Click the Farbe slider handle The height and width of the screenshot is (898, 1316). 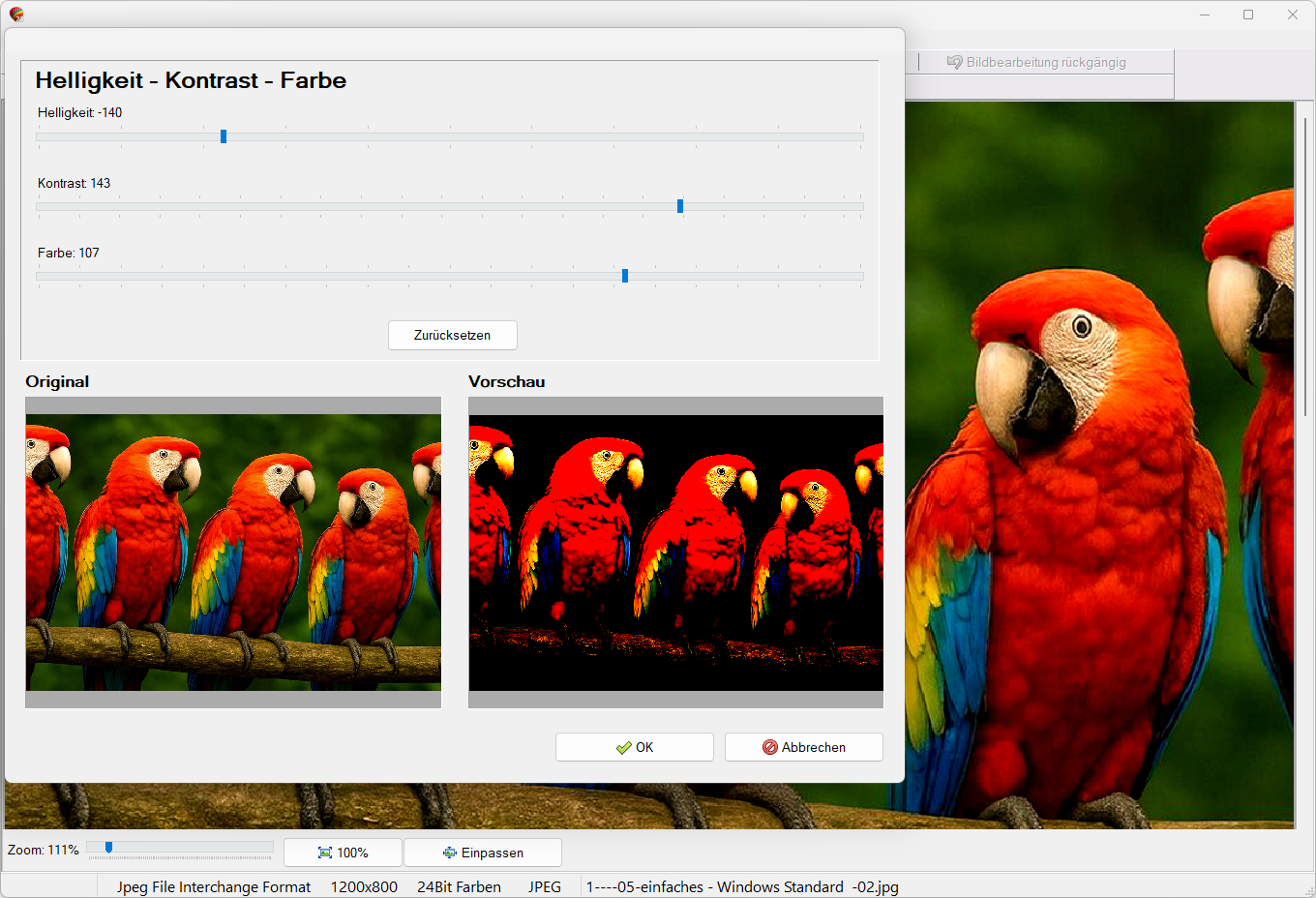625,276
